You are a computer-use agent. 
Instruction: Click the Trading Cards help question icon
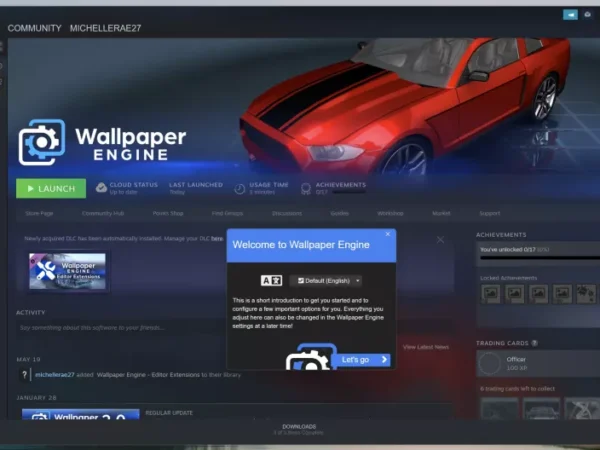535,343
